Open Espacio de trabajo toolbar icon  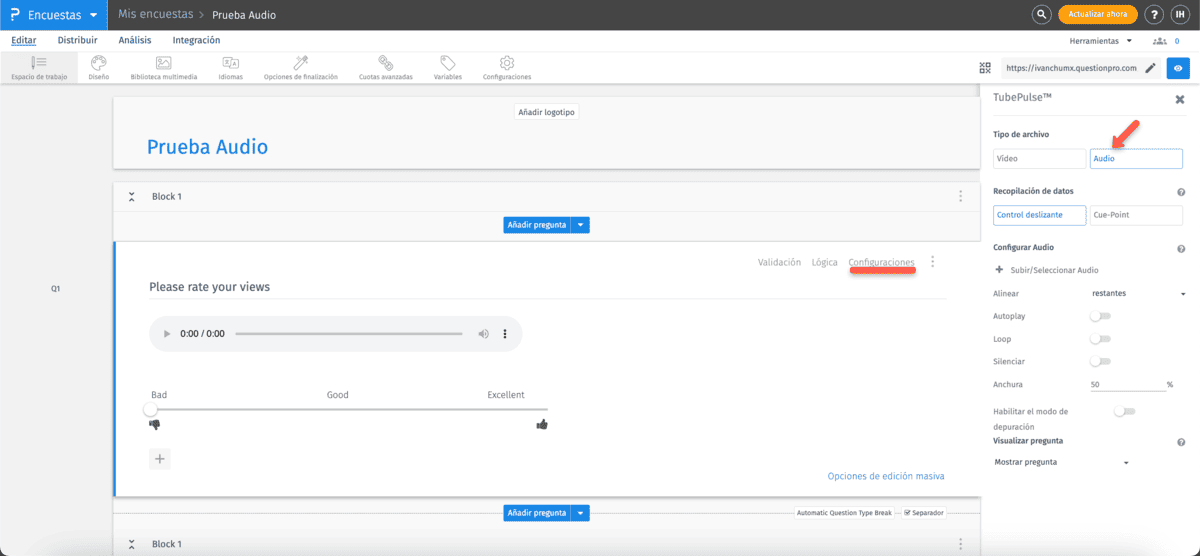(x=39, y=68)
